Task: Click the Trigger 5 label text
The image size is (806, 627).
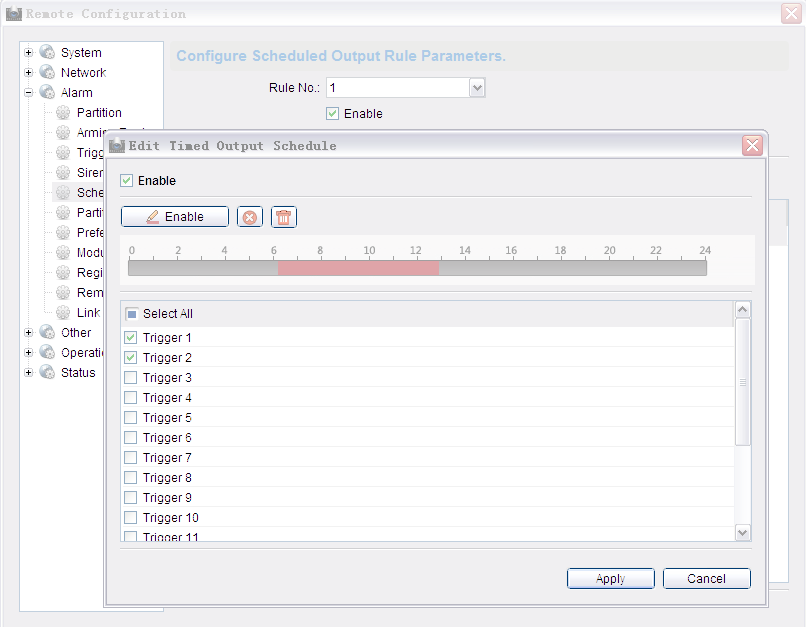Action: pyautogui.click(x=167, y=418)
